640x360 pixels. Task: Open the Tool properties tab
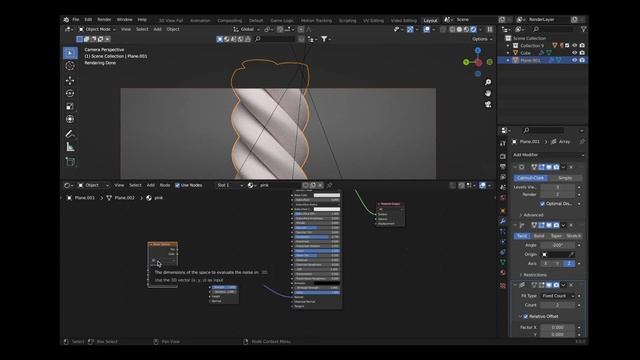pyautogui.click(x=503, y=143)
